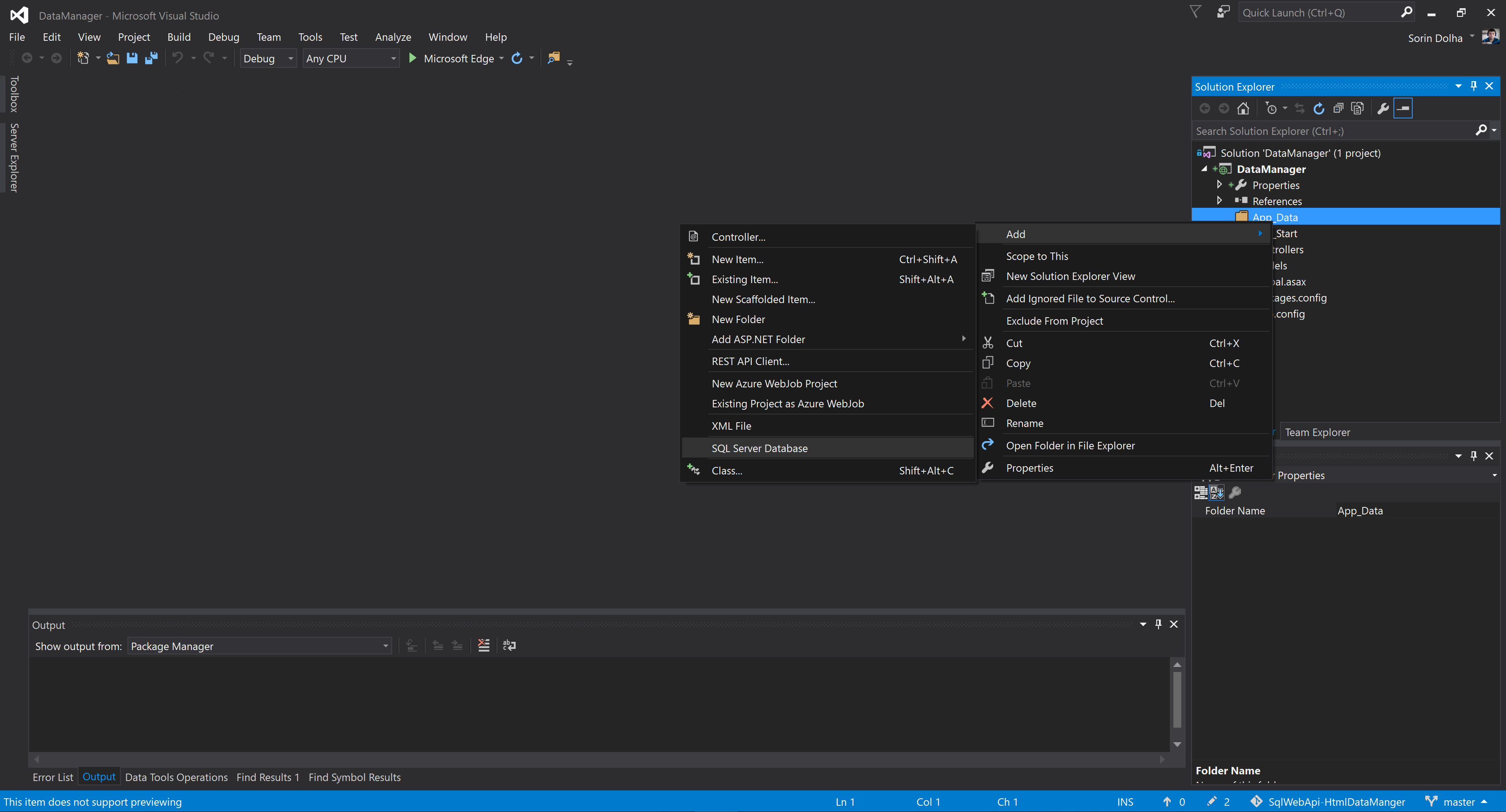
Task: Click the Solution Explorer Home icon
Action: 1243,108
